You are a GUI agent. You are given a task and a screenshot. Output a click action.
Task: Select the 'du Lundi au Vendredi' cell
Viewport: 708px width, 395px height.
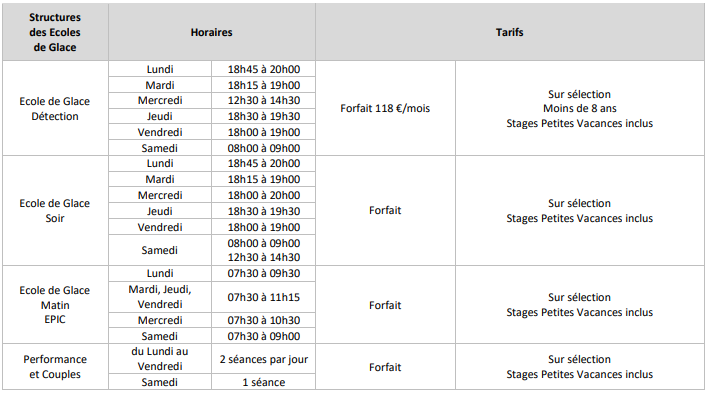tap(160, 359)
